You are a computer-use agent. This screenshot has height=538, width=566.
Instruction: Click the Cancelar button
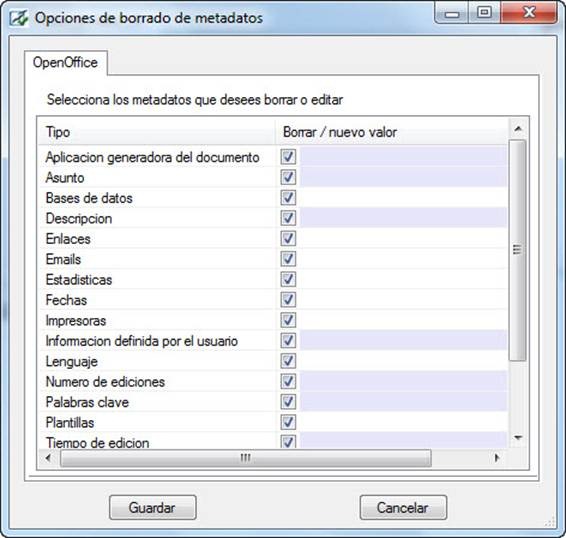(403, 507)
